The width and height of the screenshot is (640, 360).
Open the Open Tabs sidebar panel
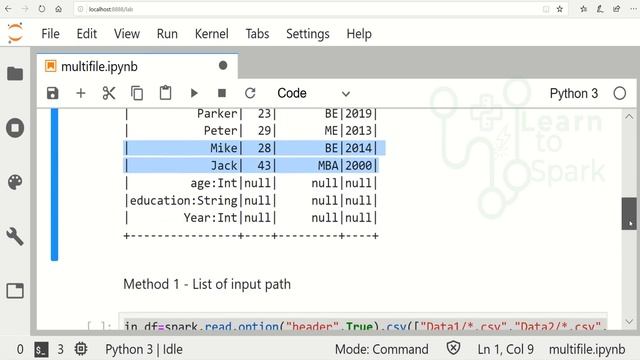15,291
